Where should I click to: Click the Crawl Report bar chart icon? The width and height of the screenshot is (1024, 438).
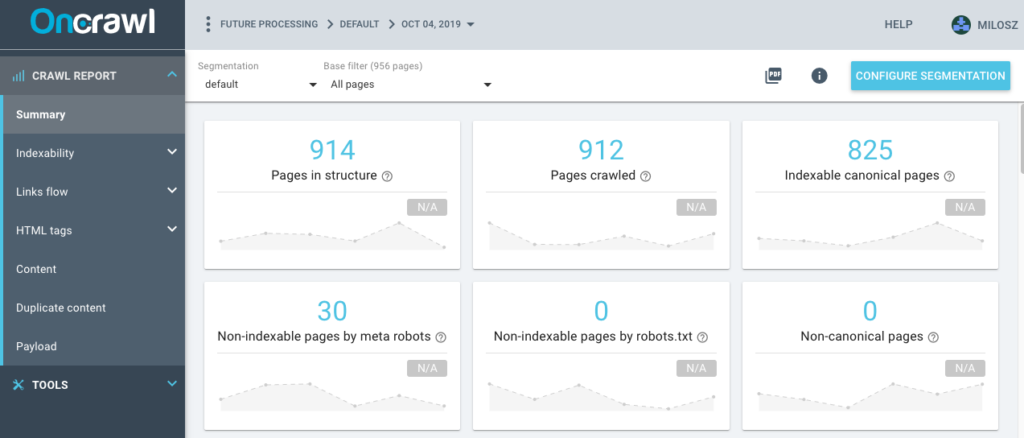(x=18, y=76)
